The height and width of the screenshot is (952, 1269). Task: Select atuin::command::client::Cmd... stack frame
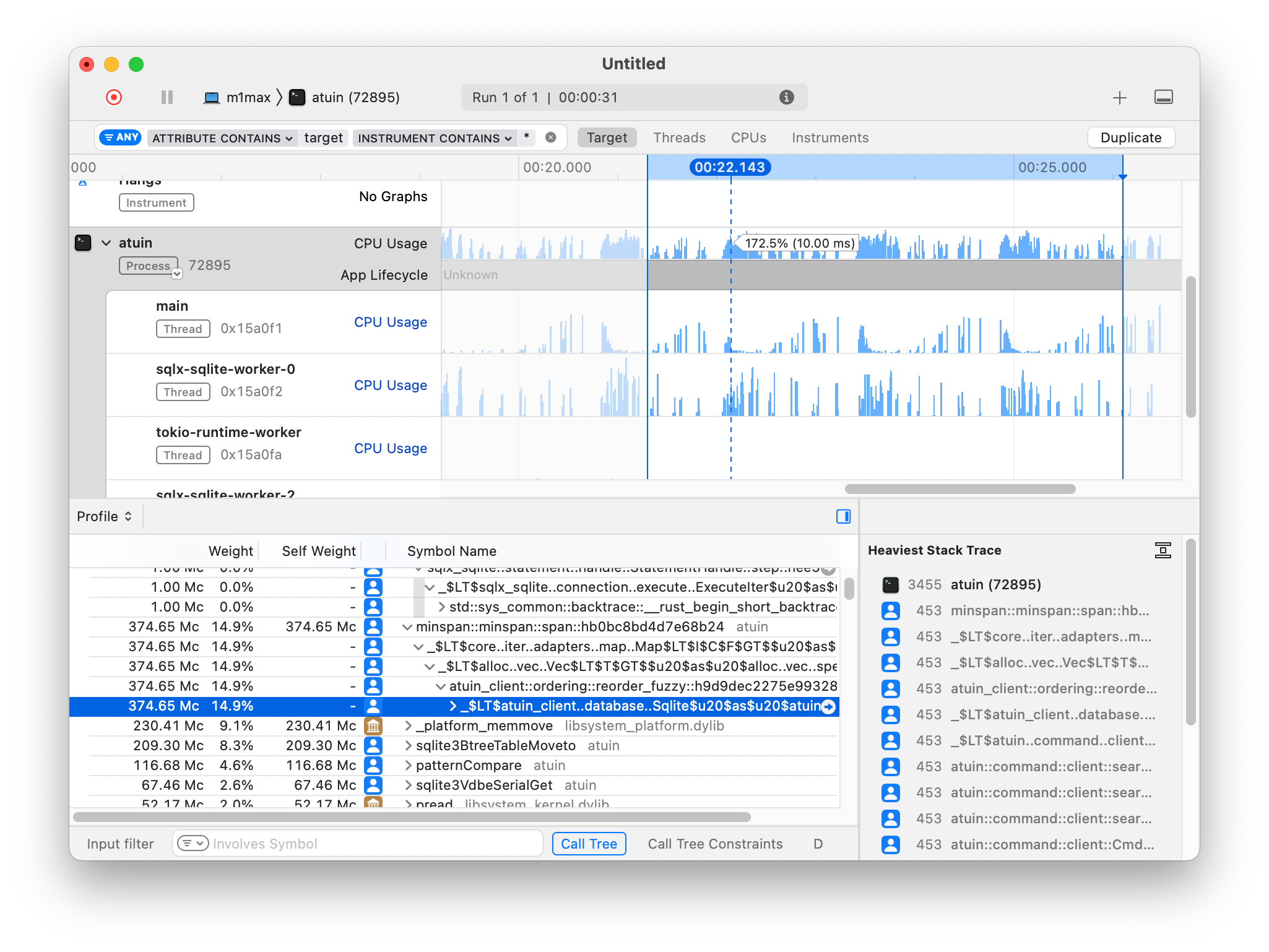(x=1052, y=844)
